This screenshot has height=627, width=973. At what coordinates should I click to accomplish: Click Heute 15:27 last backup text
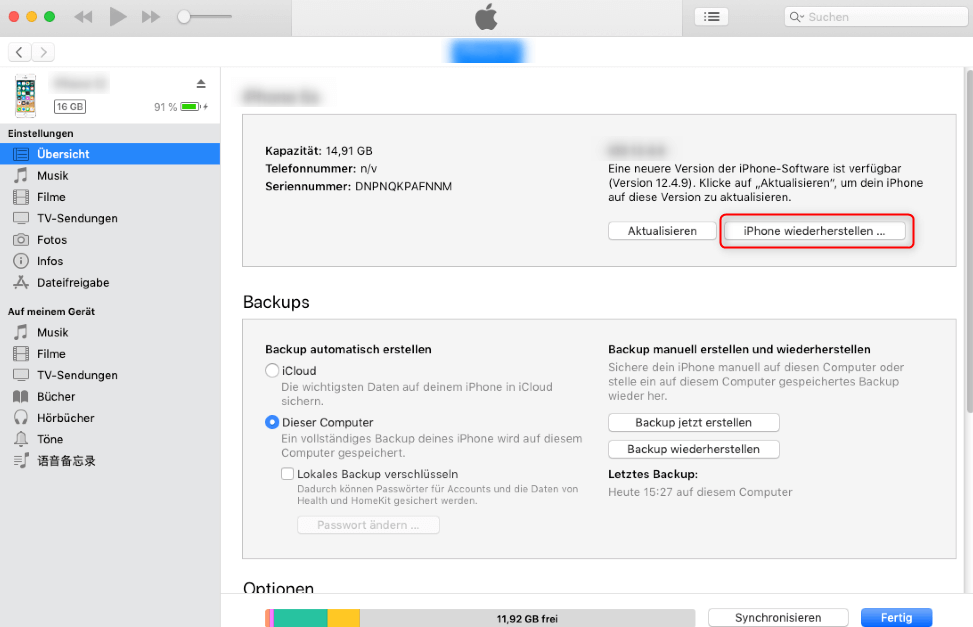[700, 492]
